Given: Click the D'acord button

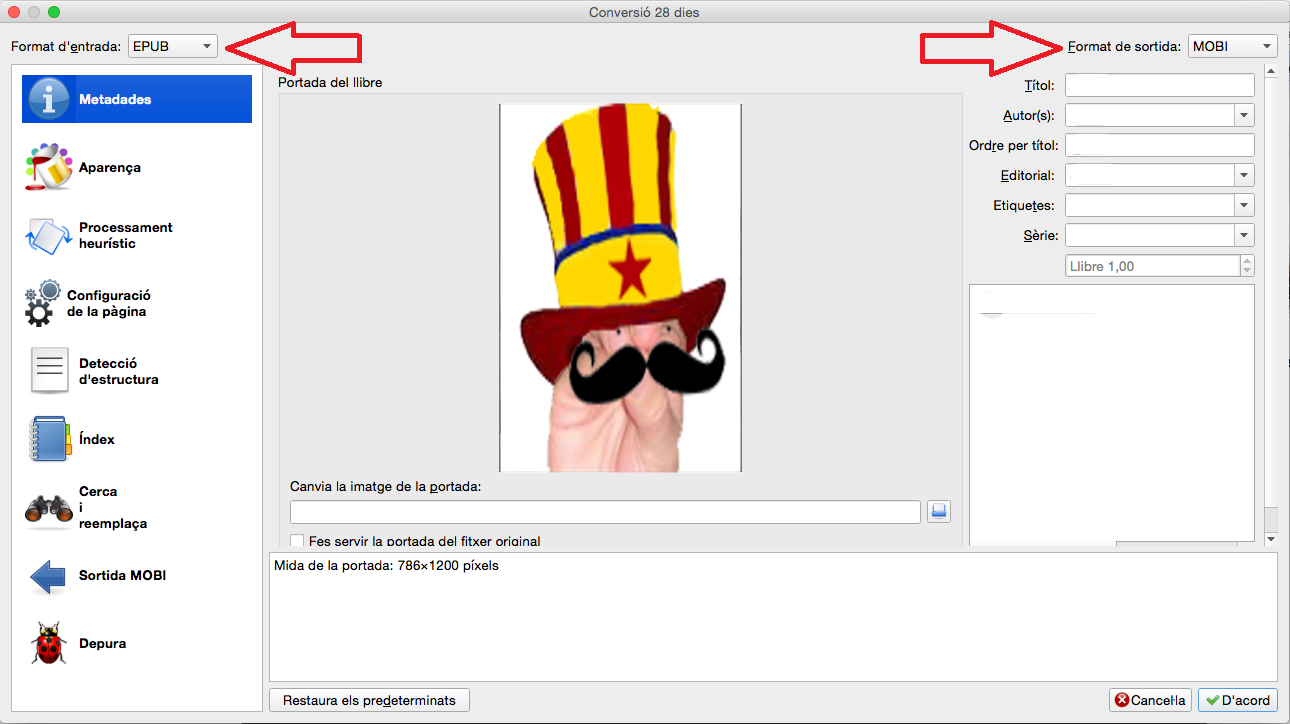Looking at the screenshot, I should 1237,700.
